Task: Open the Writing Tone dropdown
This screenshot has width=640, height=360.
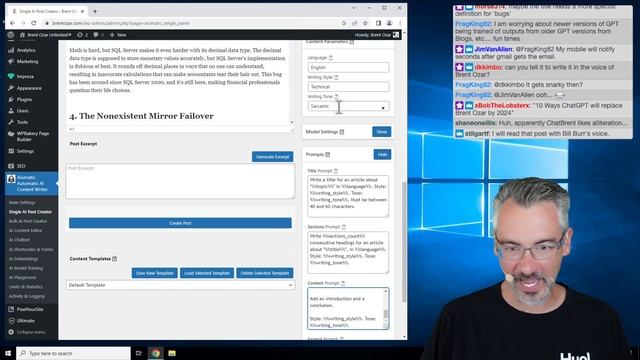Action: click(348, 107)
